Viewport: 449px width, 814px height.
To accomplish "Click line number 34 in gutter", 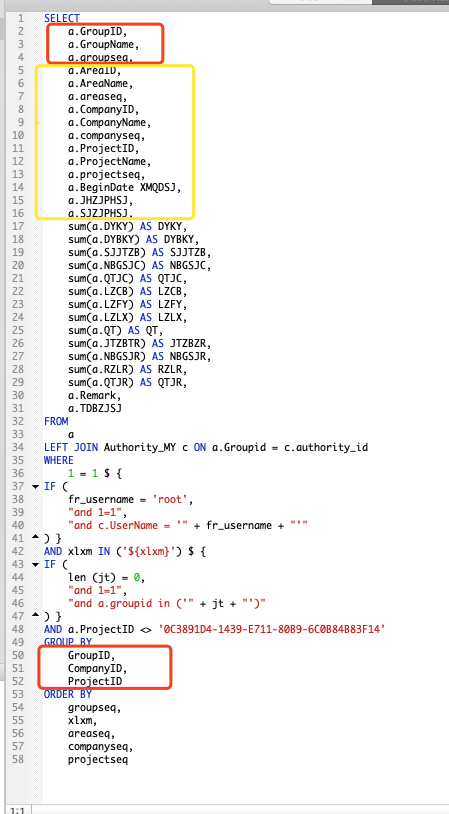I will [x=19, y=447].
